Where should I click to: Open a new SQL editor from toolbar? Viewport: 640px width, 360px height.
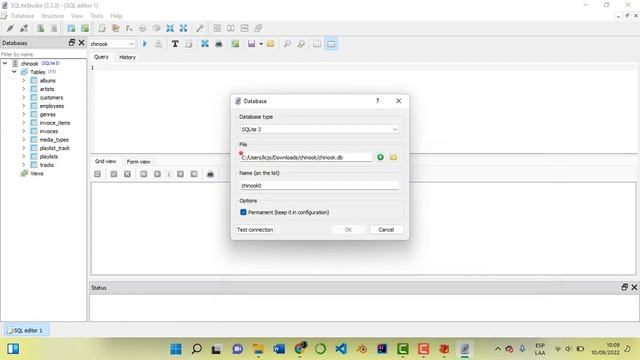[102, 28]
